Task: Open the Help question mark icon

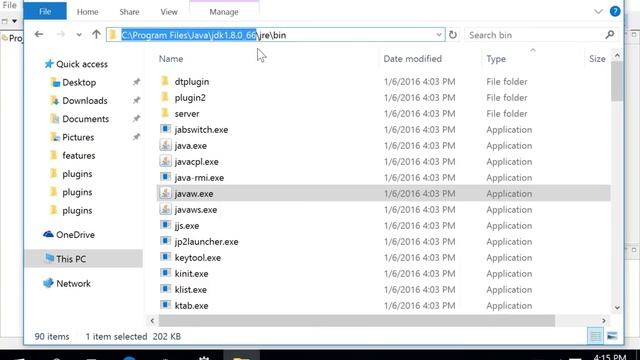Action: (x=615, y=11)
